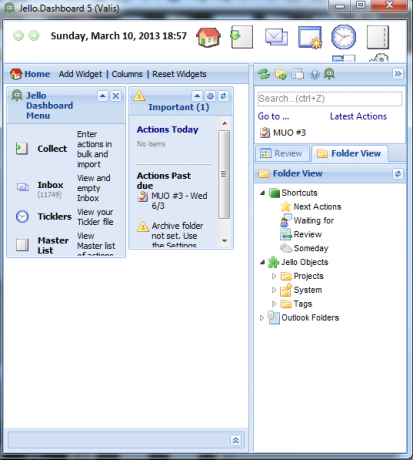Open the house-shaped Home toolbar icon
The image size is (413, 460).
pyautogui.click(x=208, y=37)
